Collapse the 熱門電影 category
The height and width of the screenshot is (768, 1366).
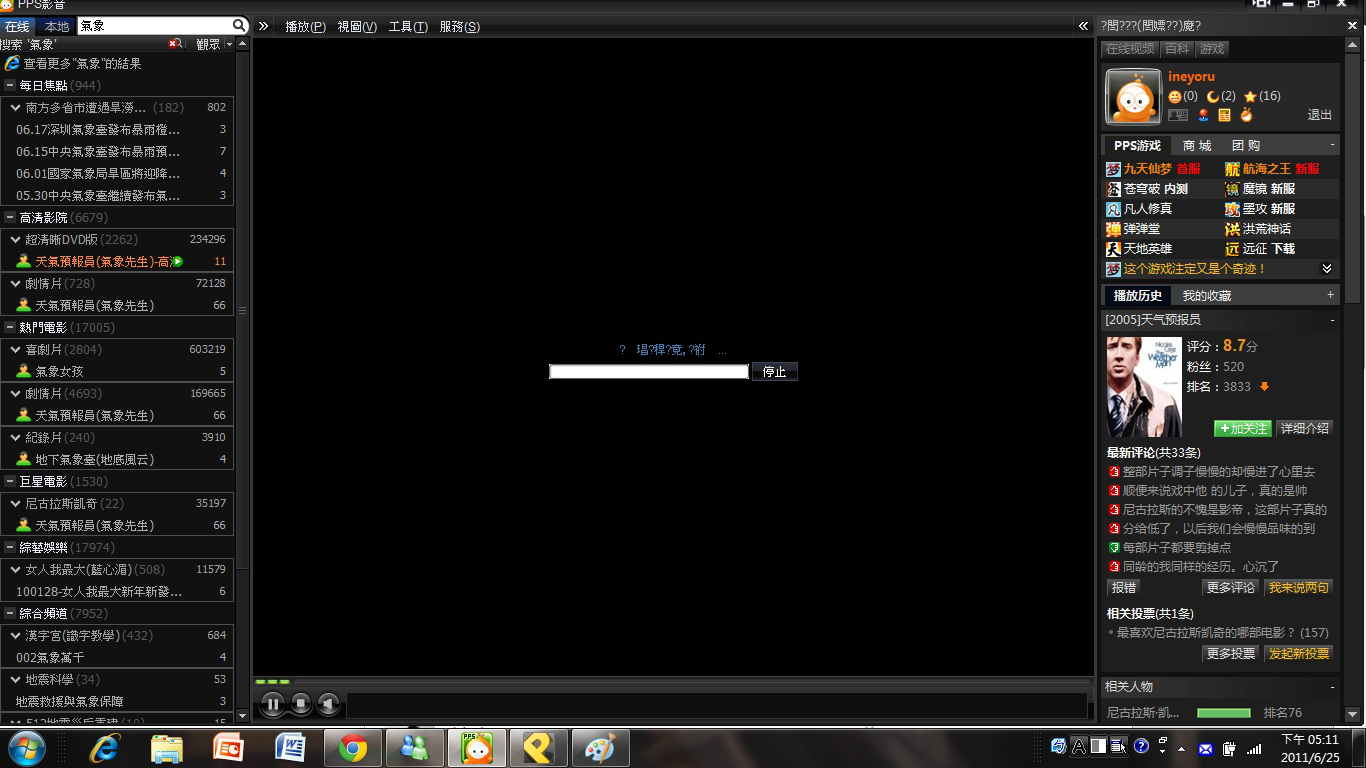(10, 328)
